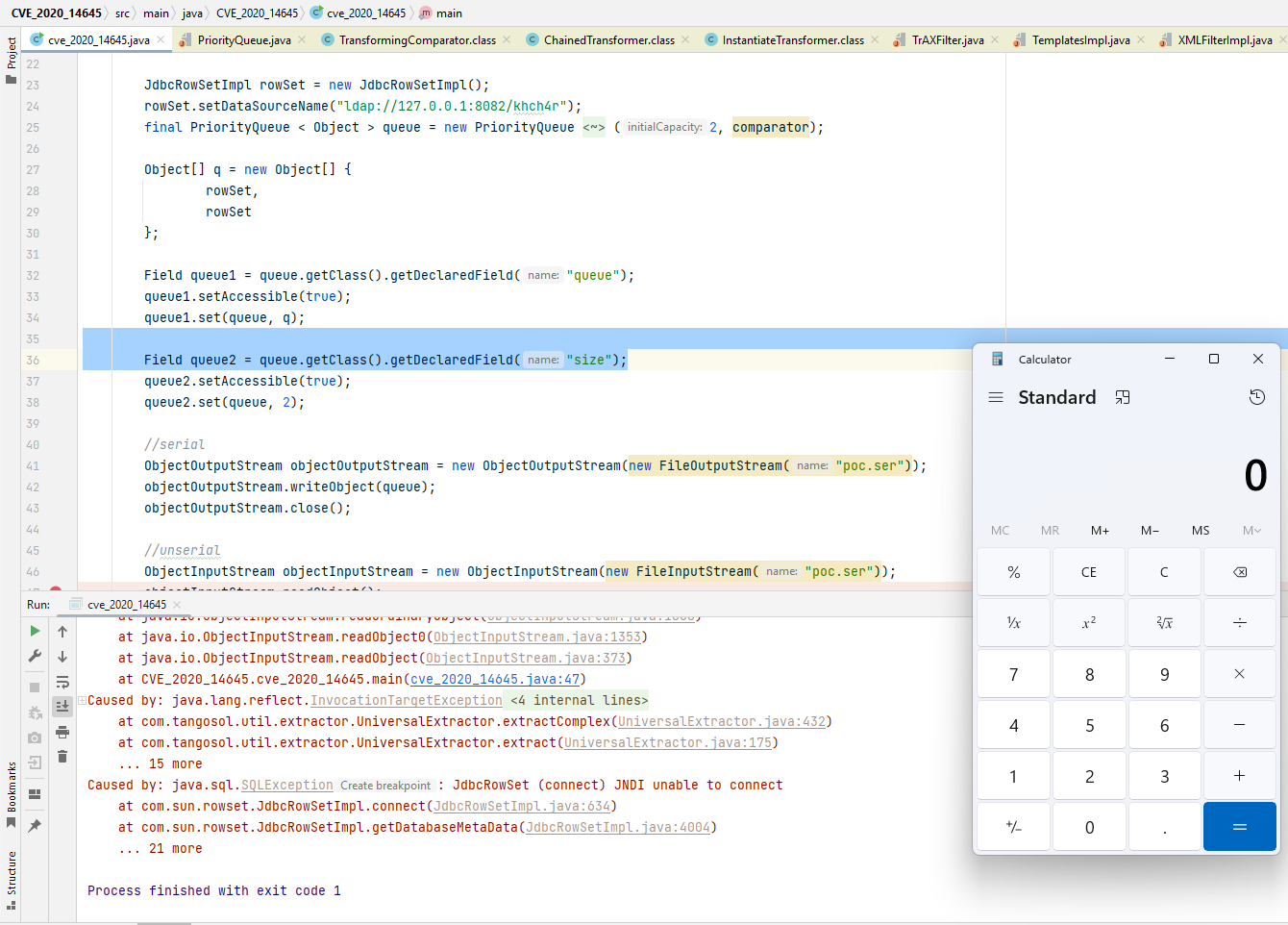Image resolution: width=1288 pixels, height=925 pixels.
Task: Switch to InstantiateTransformer.class tab
Action: (x=793, y=39)
